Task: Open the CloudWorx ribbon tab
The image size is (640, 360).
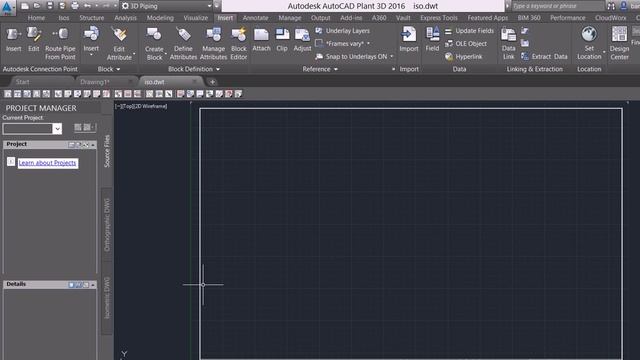Action: click(x=611, y=18)
